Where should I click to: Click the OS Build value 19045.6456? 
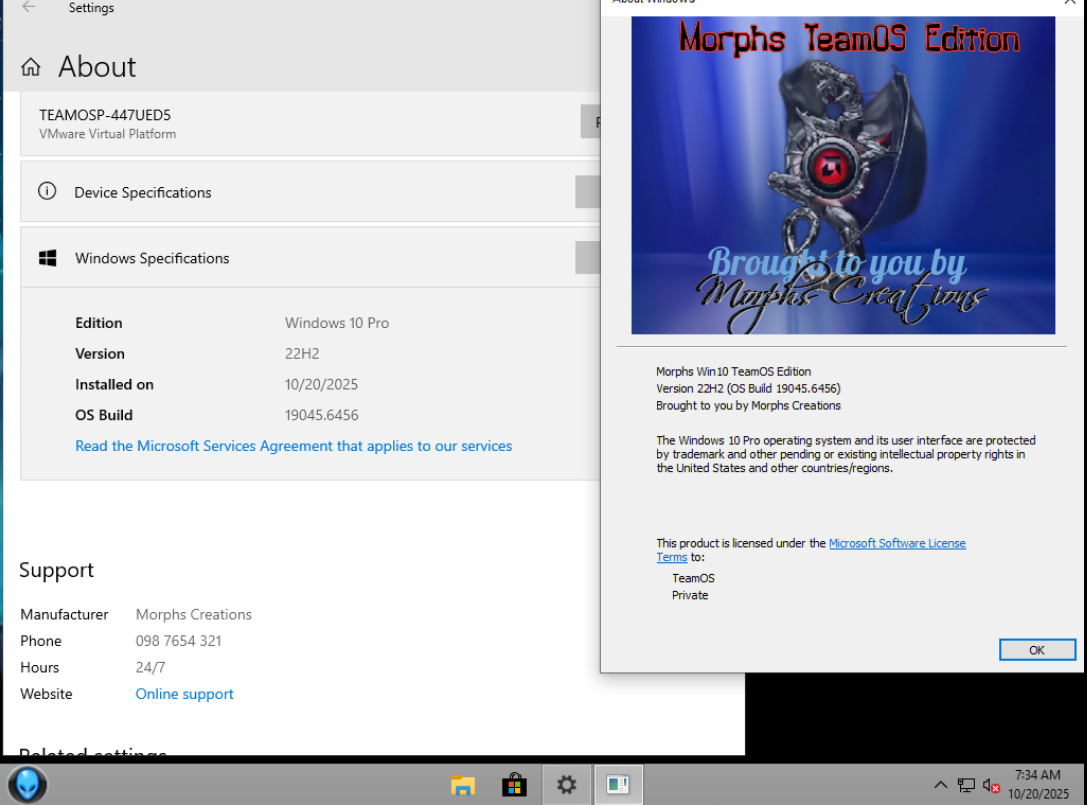pos(322,415)
